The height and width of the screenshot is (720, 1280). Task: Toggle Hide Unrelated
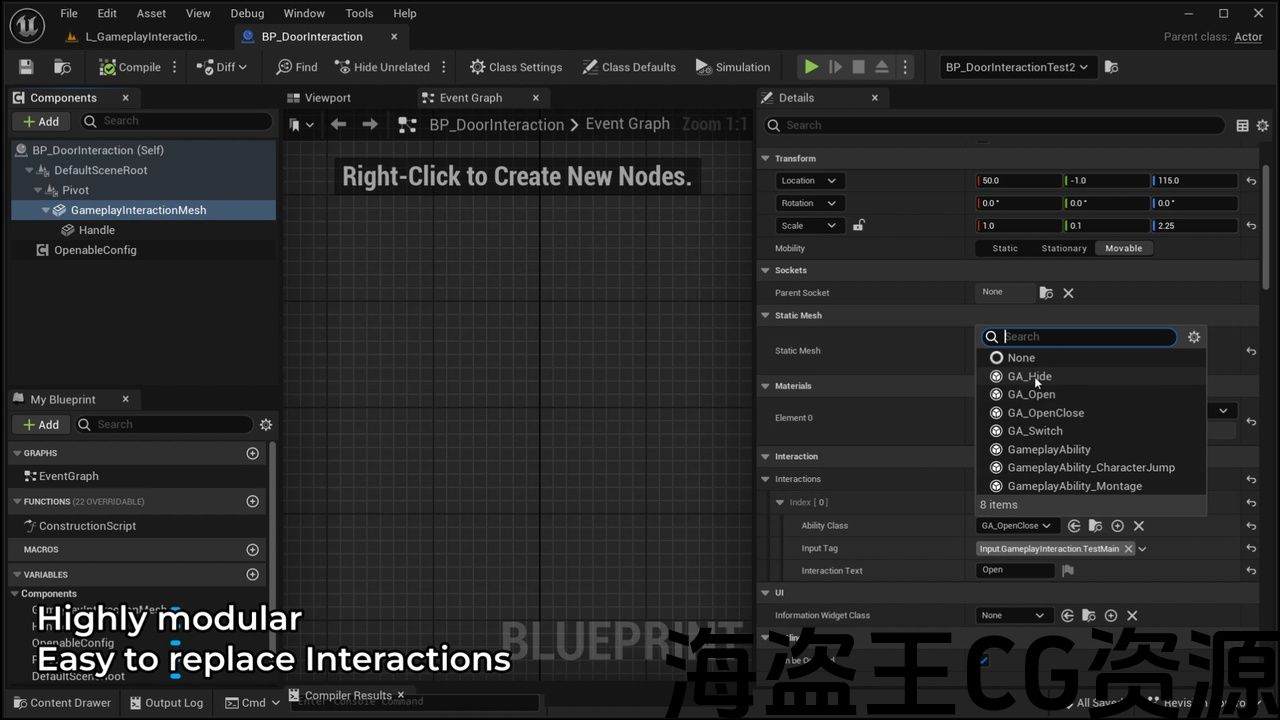pyautogui.click(x=382, y=67)
